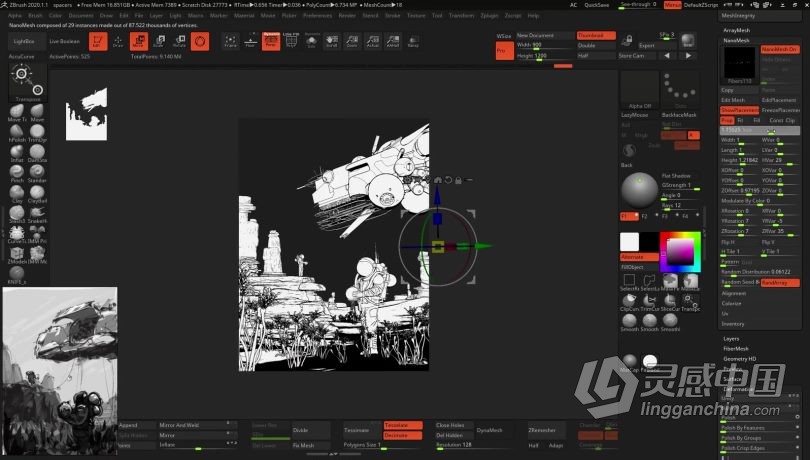
Task: Toggle the Persp perspective button
Action: [271, 41]
